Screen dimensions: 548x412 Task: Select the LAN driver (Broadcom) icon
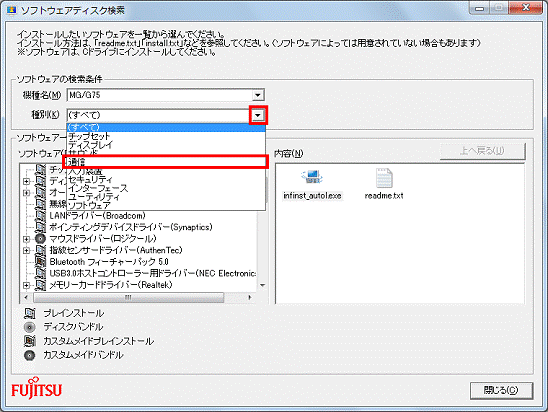pyautogui.click(x=41, y=216)
